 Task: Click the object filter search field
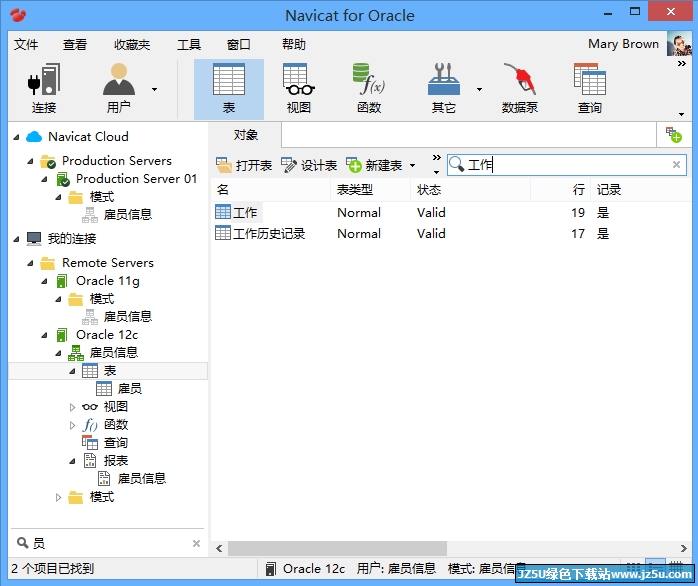coord(567,165)
